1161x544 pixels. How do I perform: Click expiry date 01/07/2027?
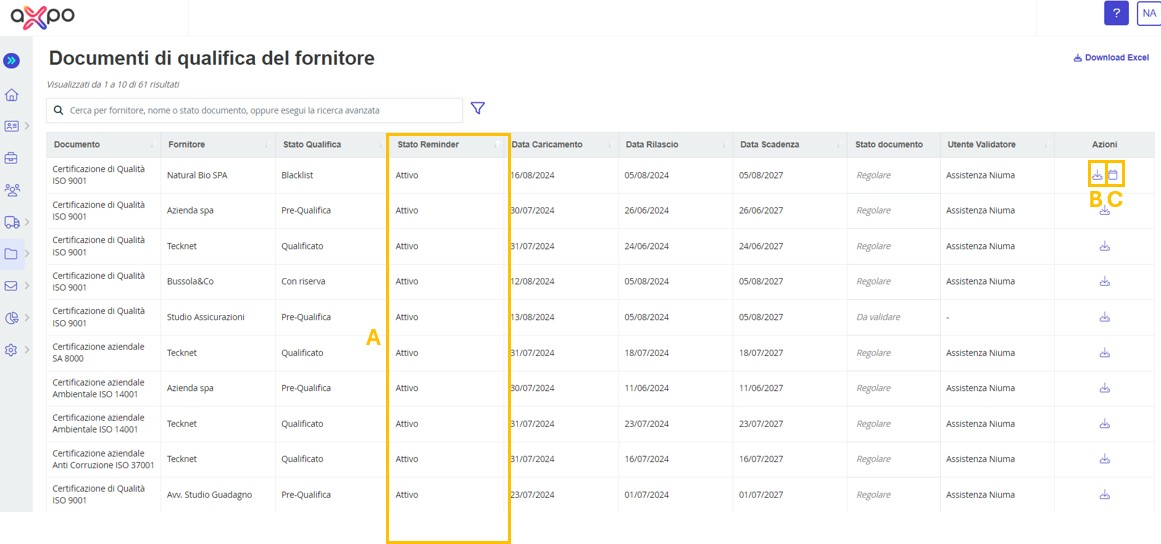point(761,495)
